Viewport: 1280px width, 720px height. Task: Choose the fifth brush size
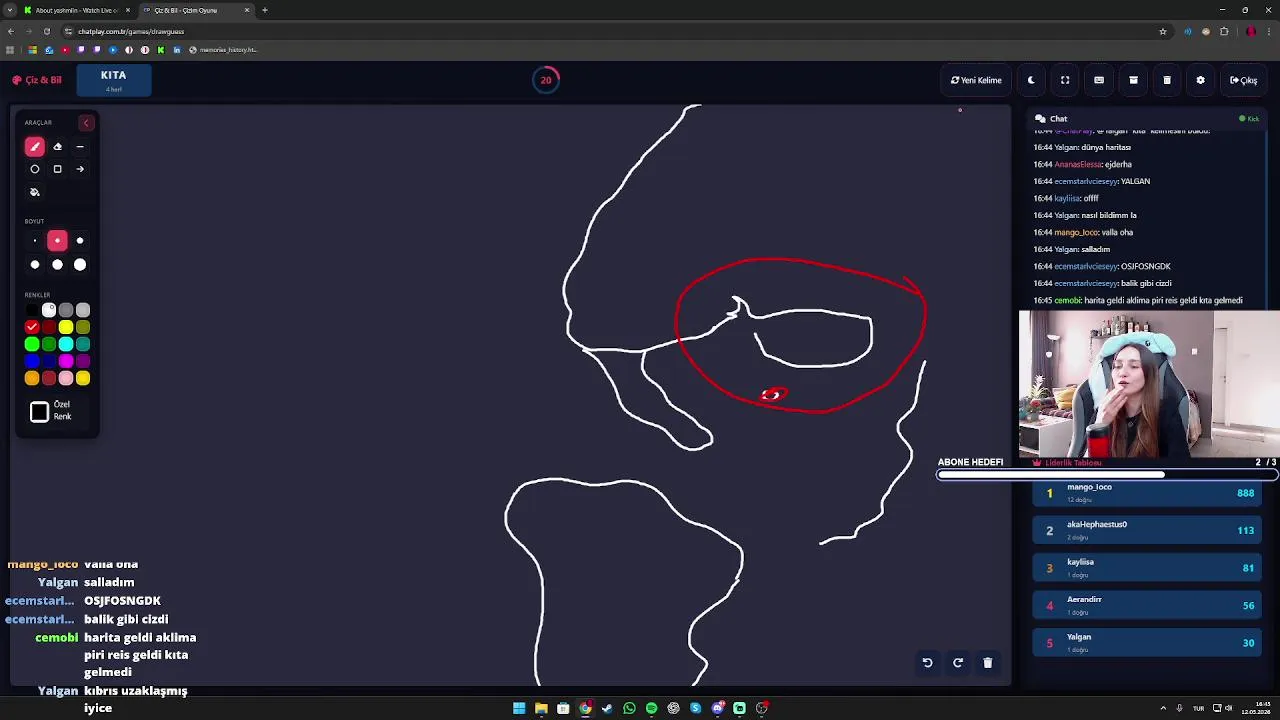[57, 265]
